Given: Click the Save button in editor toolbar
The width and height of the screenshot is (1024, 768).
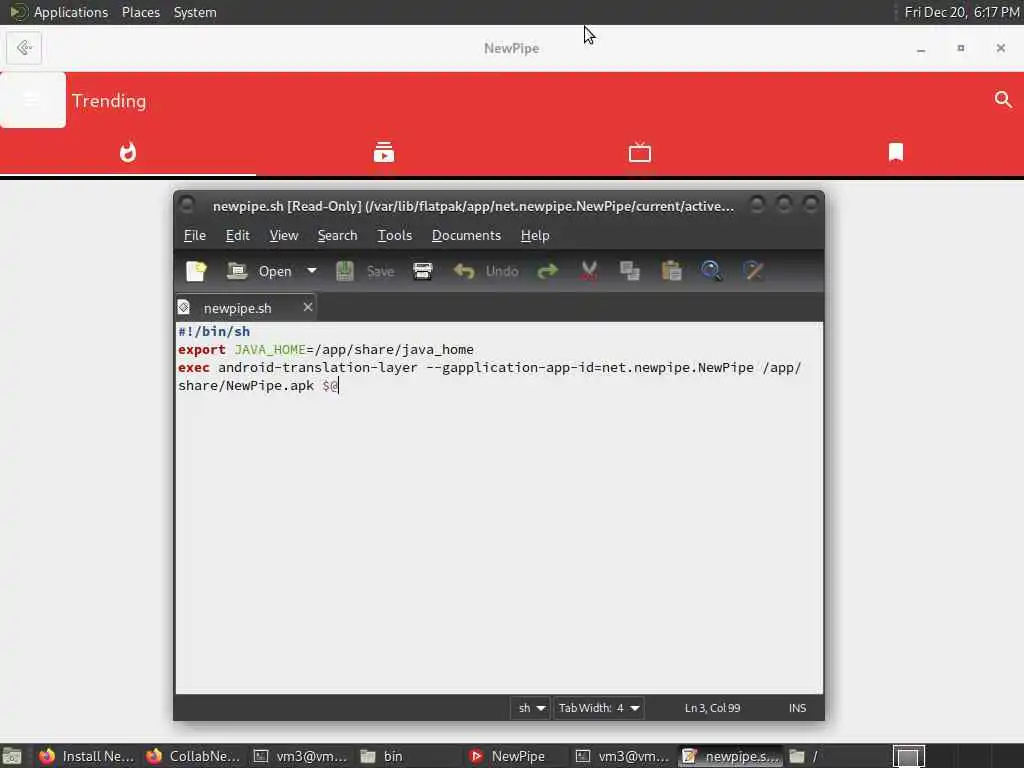Looking at the screenshot, I should (x=365, y=271).
